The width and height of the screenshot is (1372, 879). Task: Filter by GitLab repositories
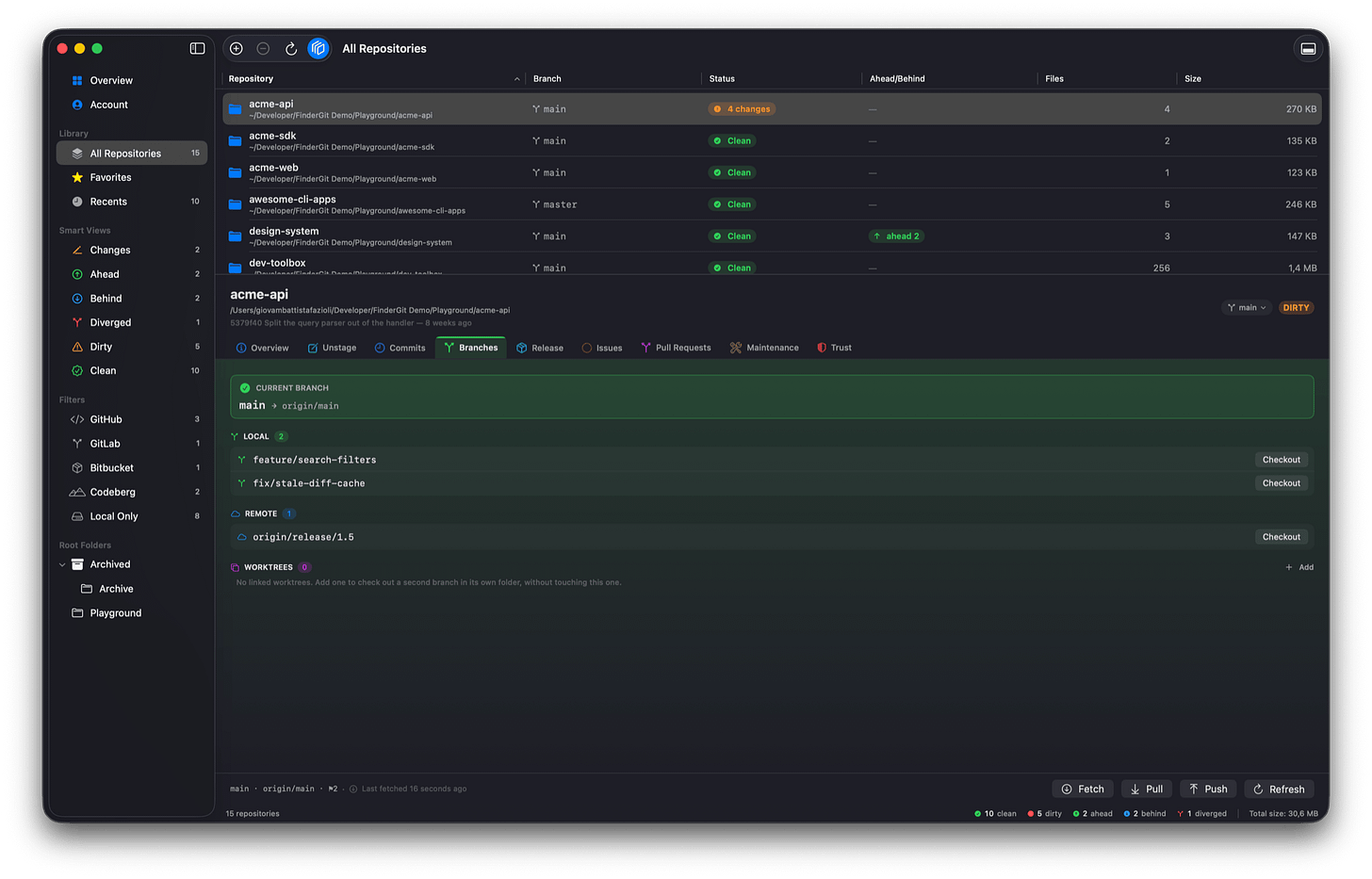[132, 444]
